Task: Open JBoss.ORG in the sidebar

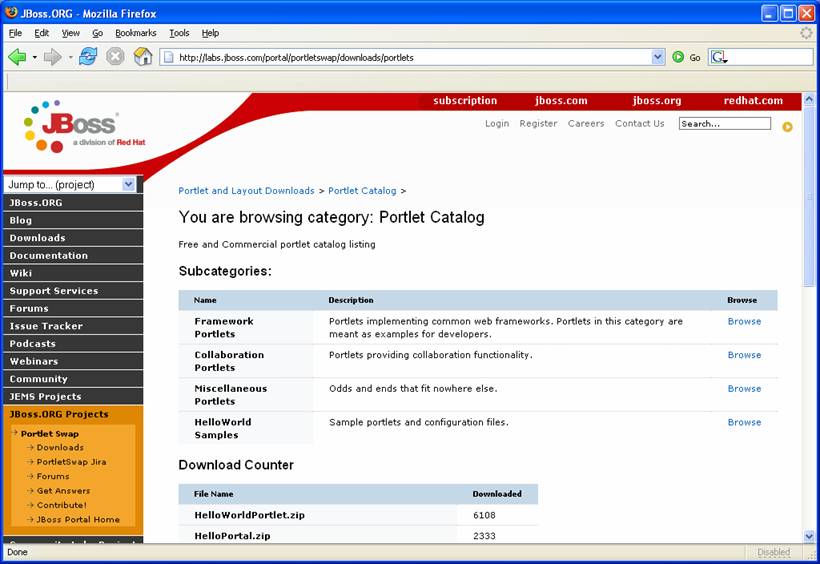Action: pyautogui.click(x=73, y=202)
